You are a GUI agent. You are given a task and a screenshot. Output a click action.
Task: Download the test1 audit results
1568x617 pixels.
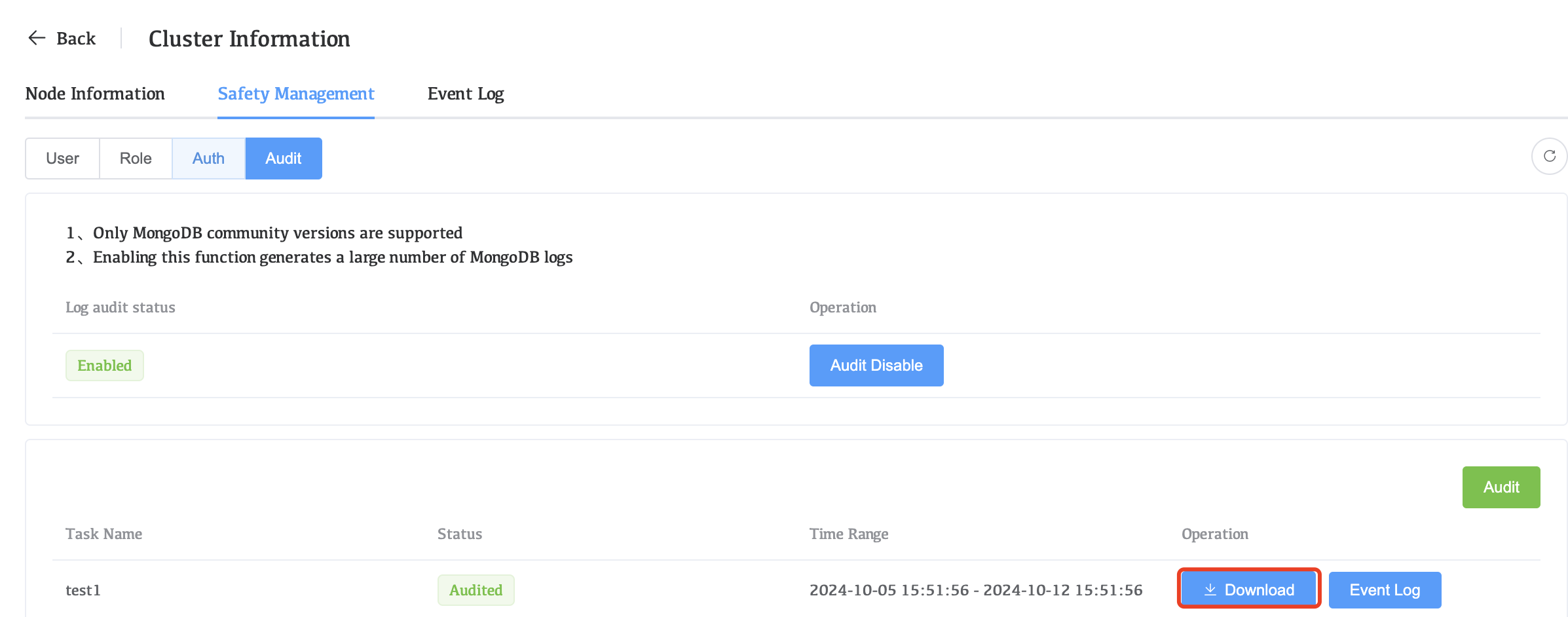pos(1248,589)
